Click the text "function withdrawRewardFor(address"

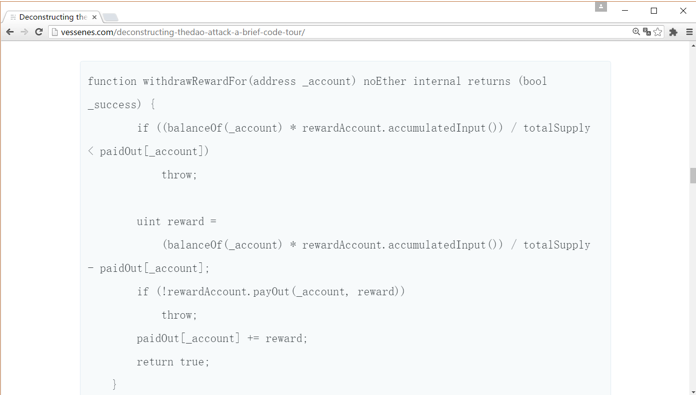click(192, 81)
